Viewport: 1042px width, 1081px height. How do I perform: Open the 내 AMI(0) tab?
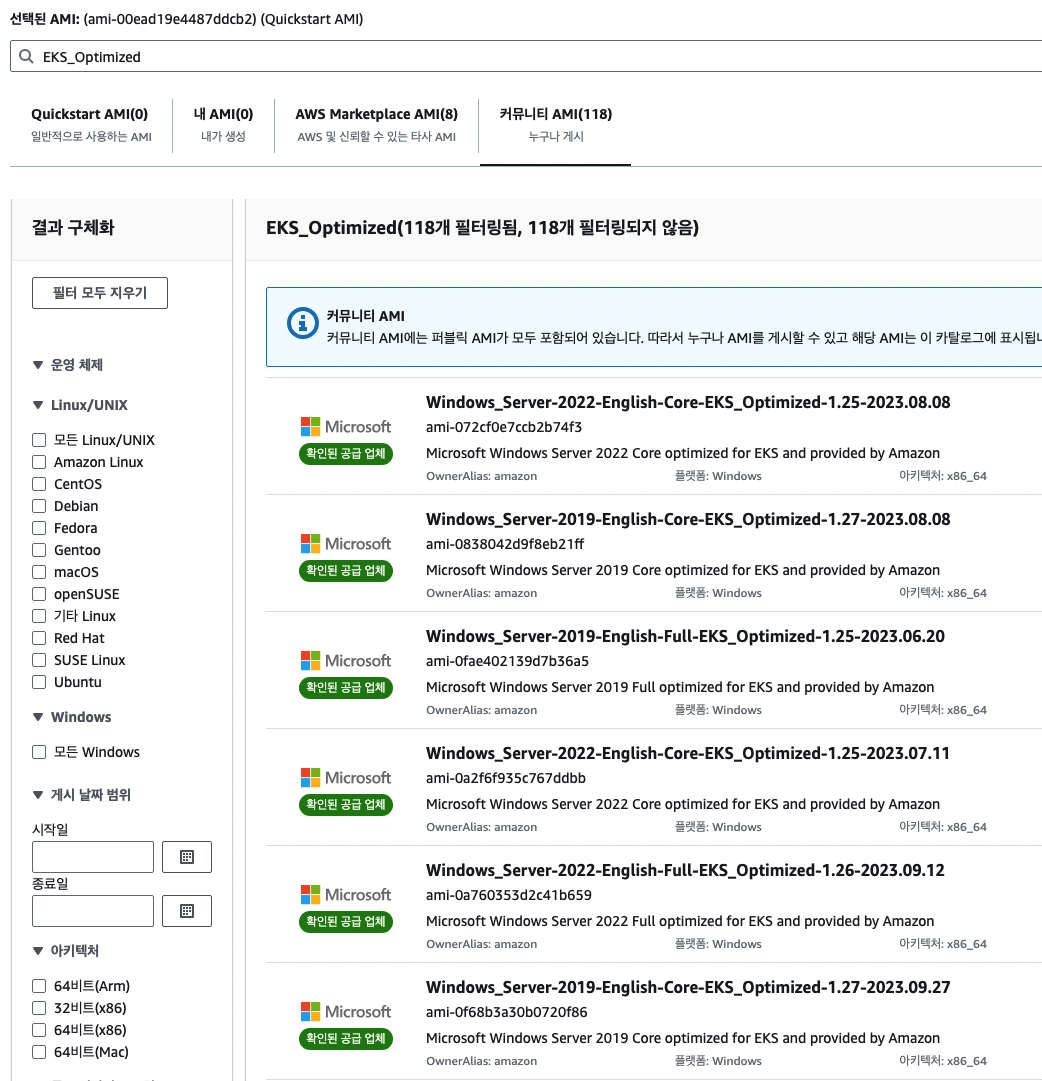pos(223,125)
